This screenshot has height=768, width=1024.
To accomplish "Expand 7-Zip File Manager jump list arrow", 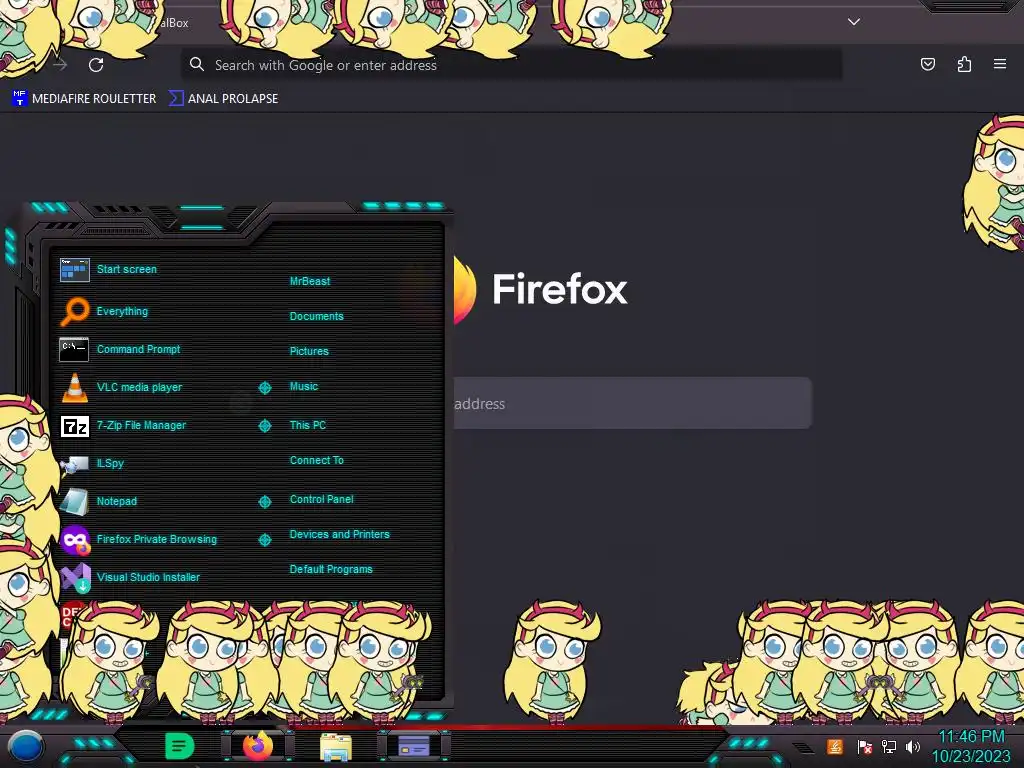I will [x=264, y=426].
